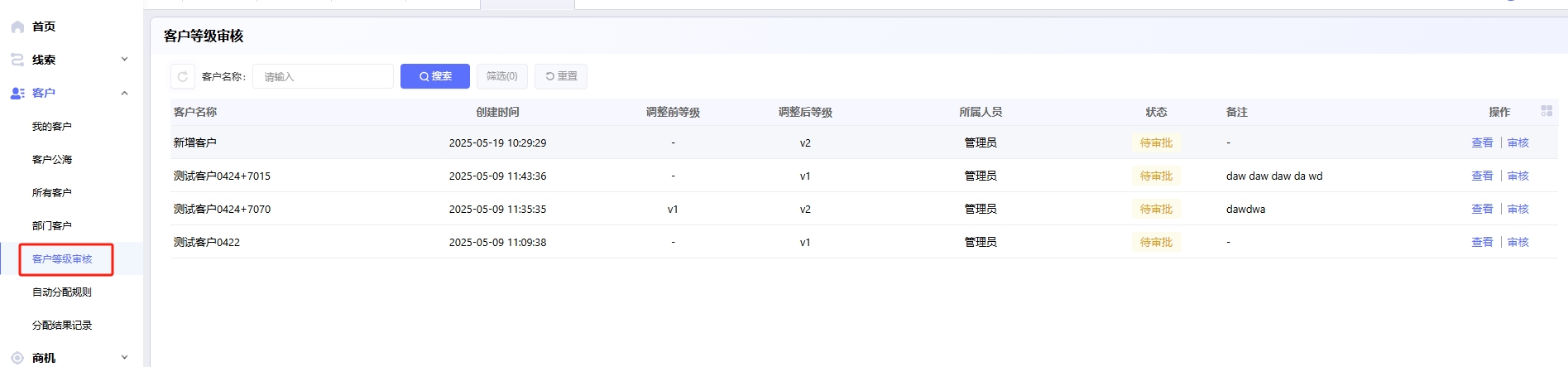Click 审核 for 测试客户0424+7070 row

point(1518,209)
